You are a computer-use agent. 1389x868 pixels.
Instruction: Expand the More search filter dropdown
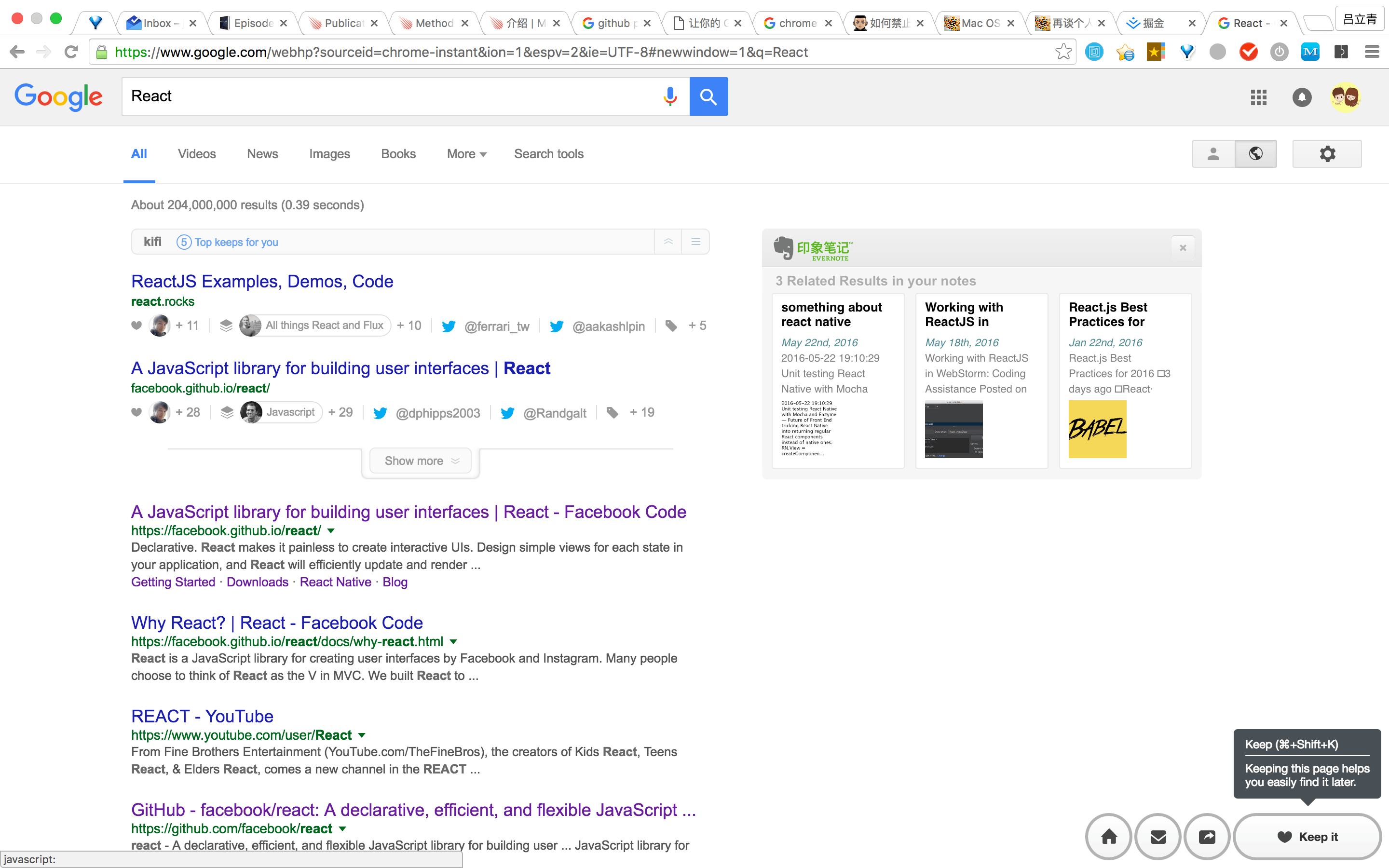tap(466, 154)
